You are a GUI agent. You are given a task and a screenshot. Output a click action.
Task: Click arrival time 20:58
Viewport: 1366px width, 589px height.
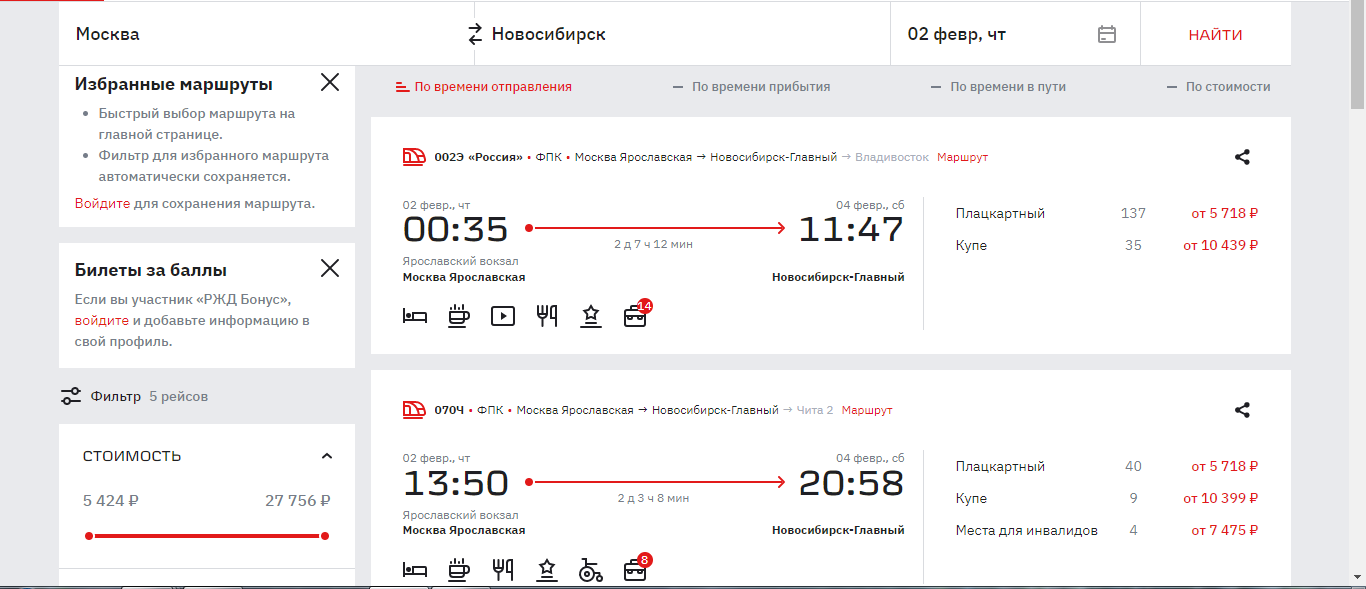(851, 484)
